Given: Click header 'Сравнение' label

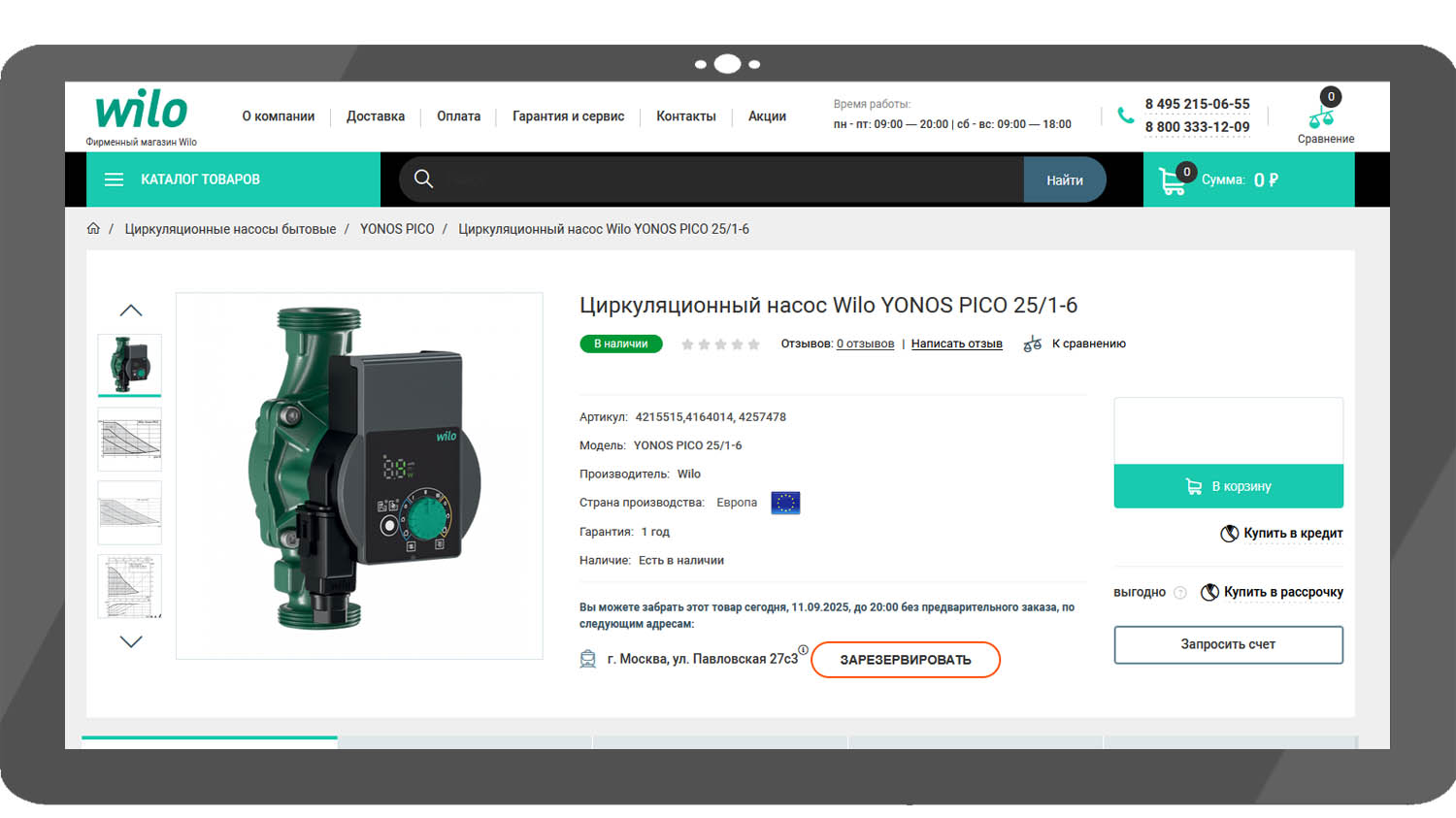Looking at the screenshot, I should (x=1326, y=139).
